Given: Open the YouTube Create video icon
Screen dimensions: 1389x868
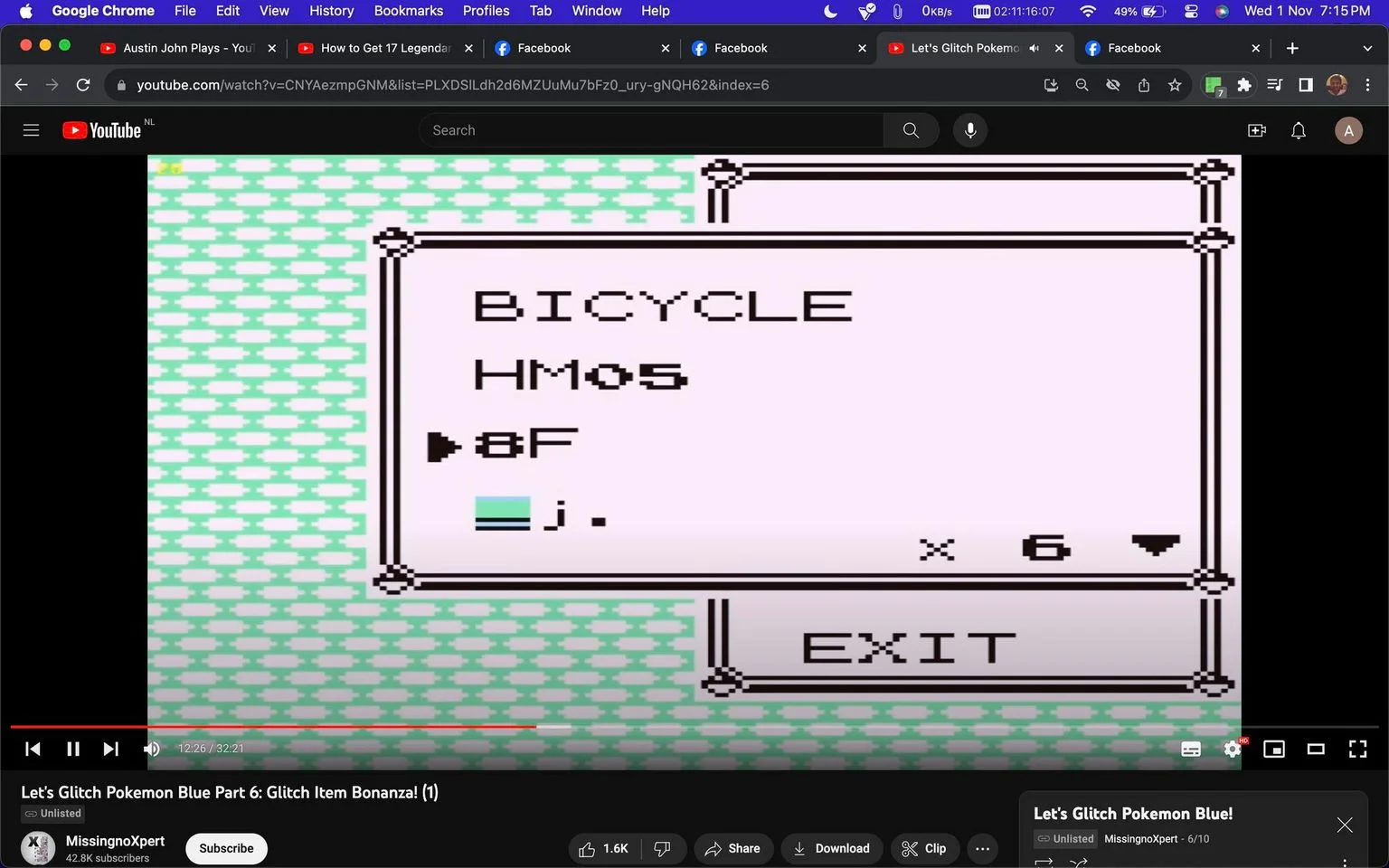Looking at the screenshot, I should 1257,130.
